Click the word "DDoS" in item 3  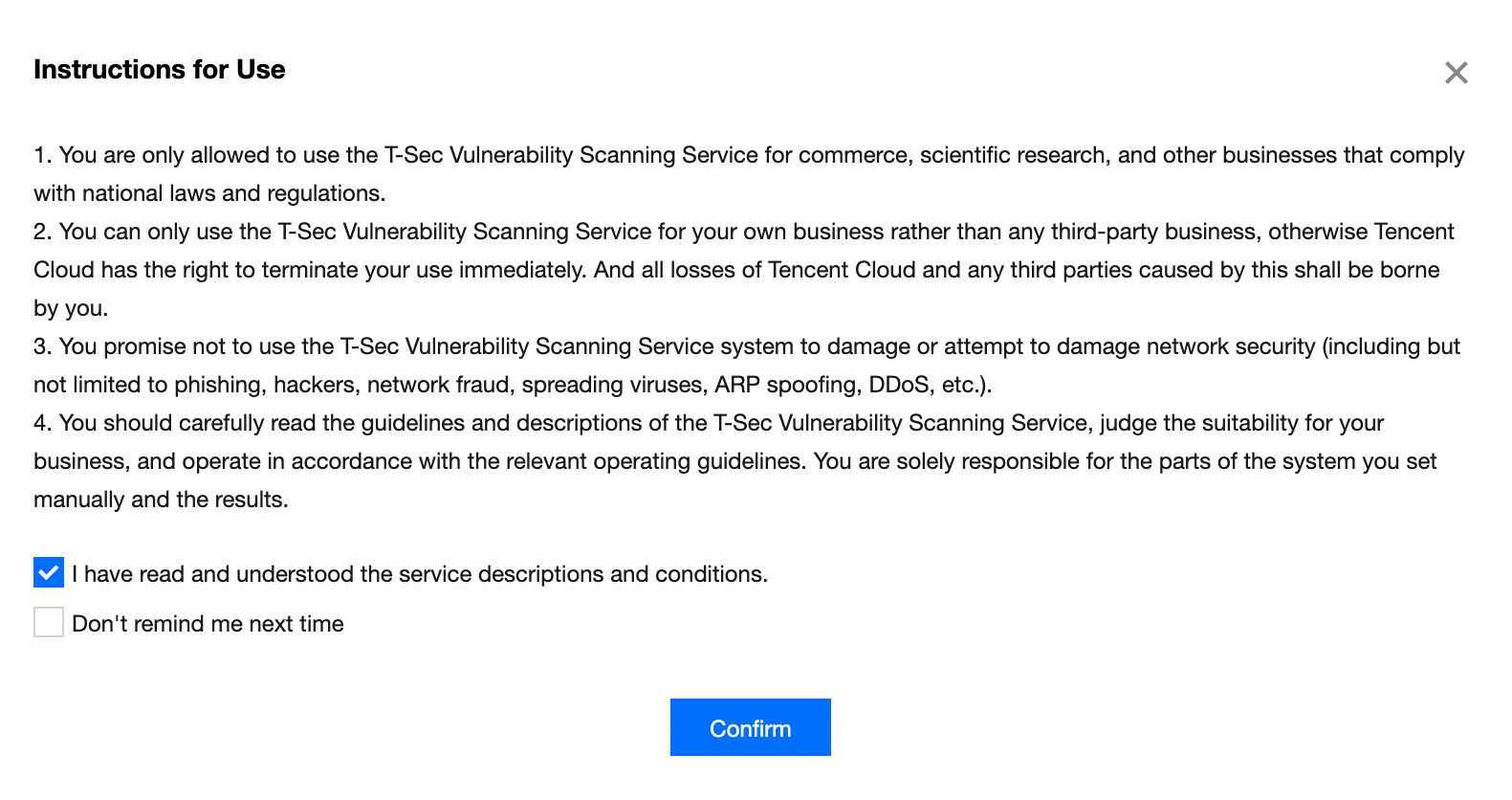tap(898, 385)
